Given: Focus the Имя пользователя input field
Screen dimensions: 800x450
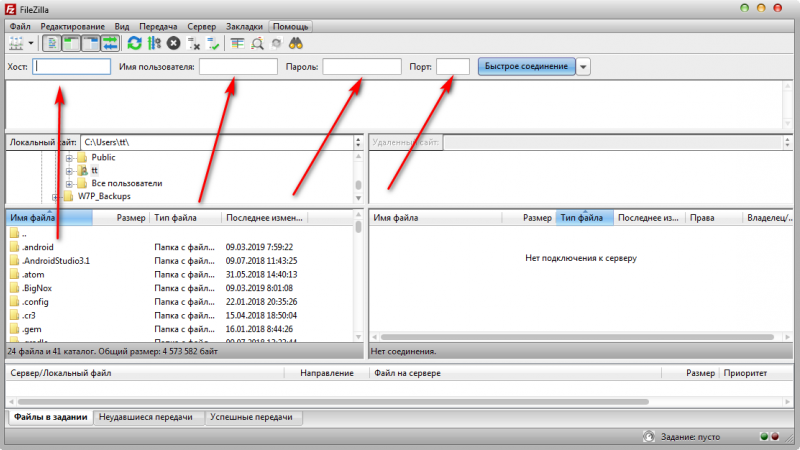Looking at the screenshot, I should (x=238, y=66).
